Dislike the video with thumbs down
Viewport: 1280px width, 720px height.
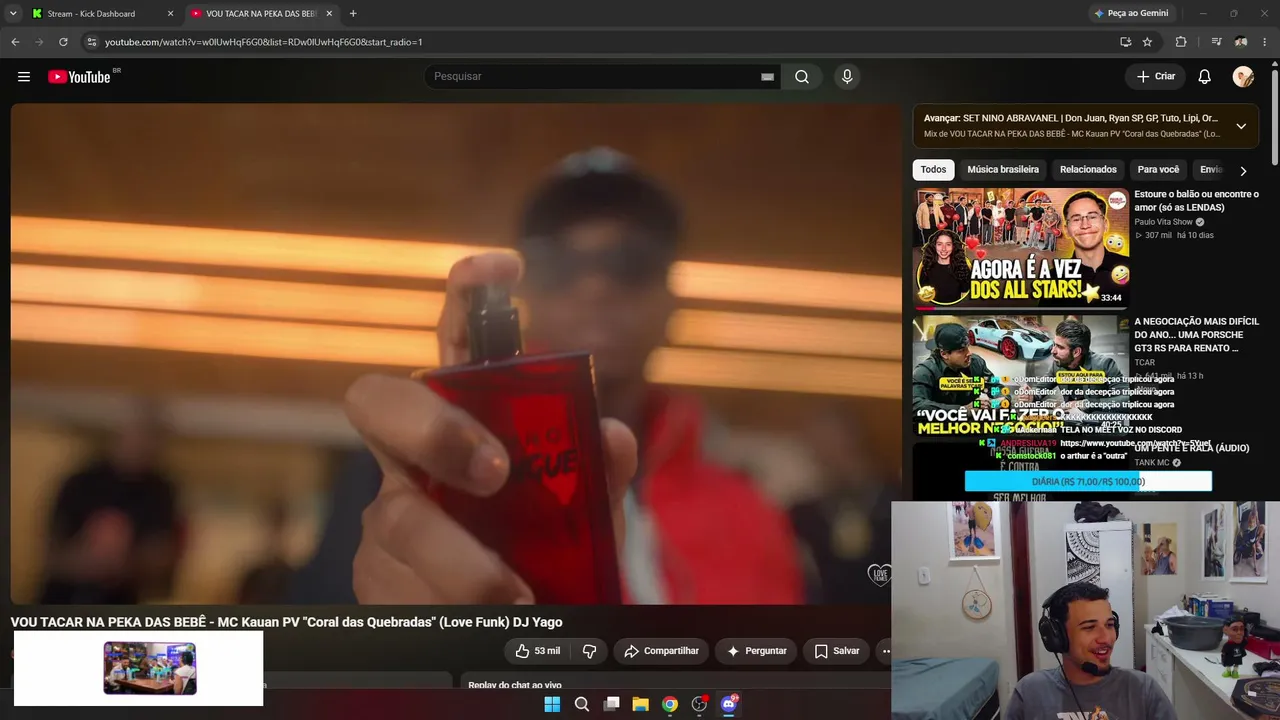(589, 651)
